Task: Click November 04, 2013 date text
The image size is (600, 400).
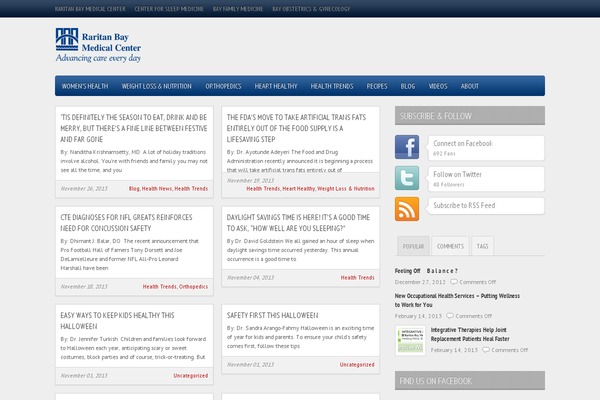Action: 250,278
